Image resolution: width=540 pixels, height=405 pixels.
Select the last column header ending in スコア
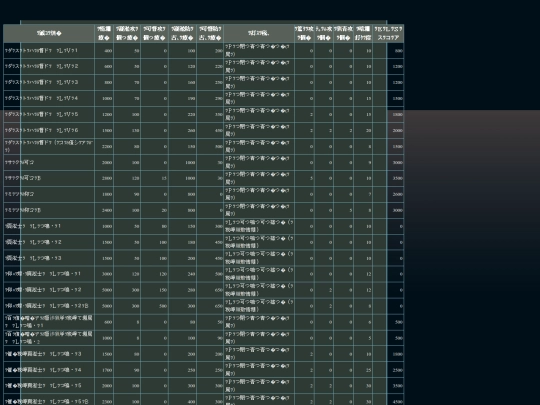click(x=388, y=33)
